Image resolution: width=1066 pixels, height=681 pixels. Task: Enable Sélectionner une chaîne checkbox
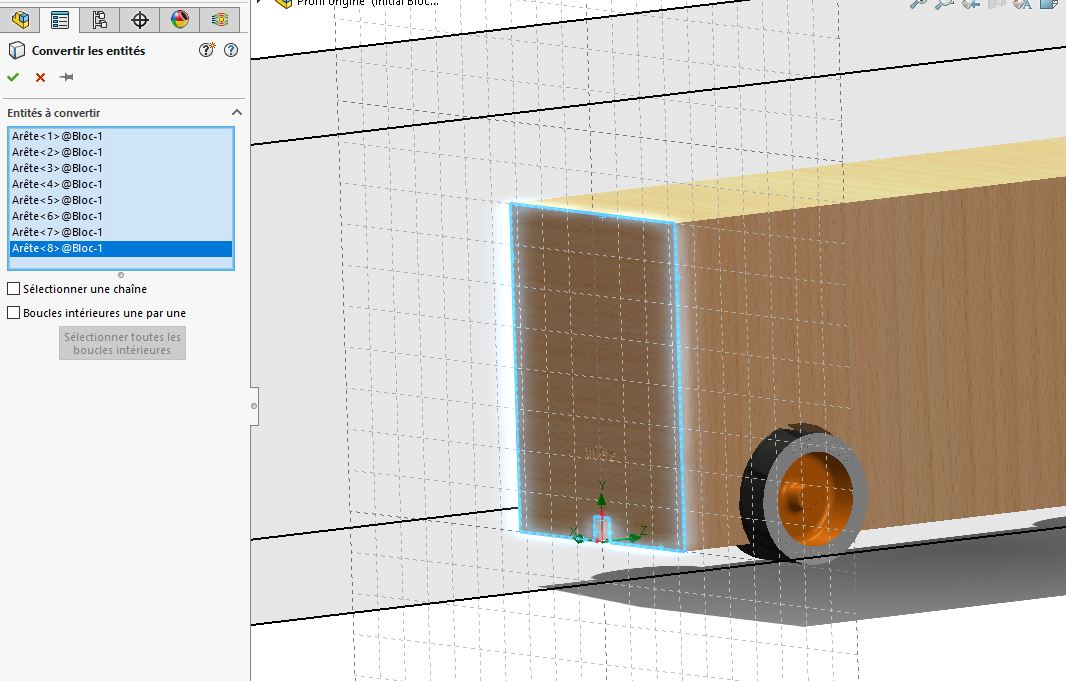click(x=14, y=289)
